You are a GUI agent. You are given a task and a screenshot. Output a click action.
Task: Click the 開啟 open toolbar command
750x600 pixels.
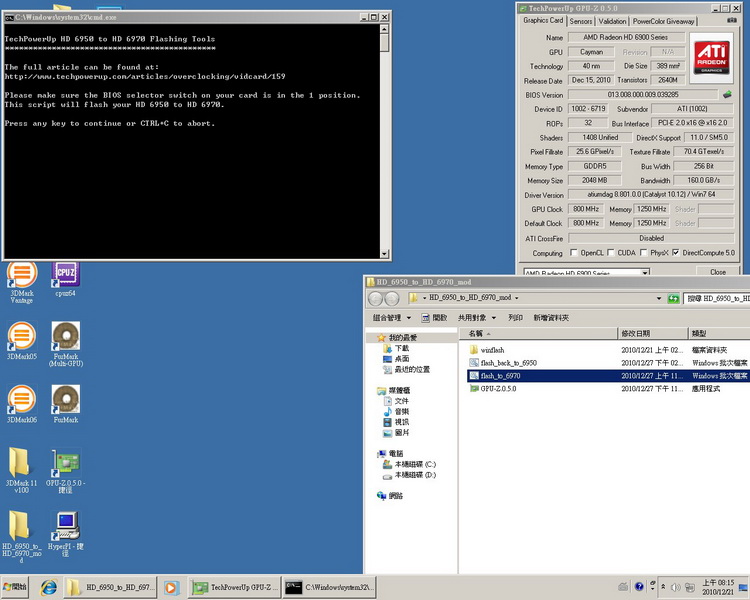point(434,318)
